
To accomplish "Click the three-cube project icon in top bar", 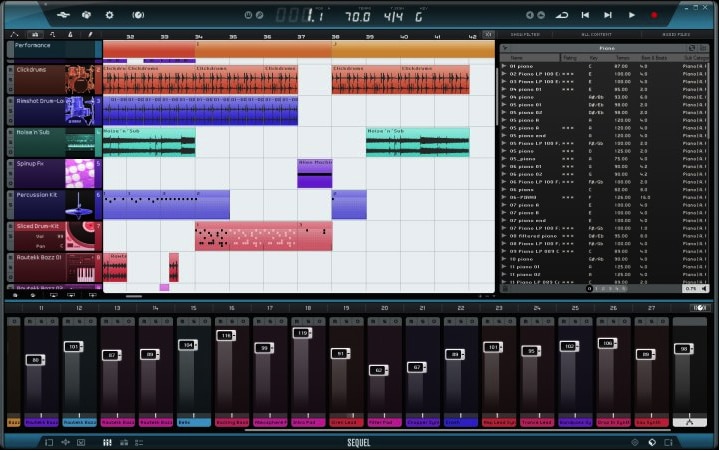I will coord(86,15).
